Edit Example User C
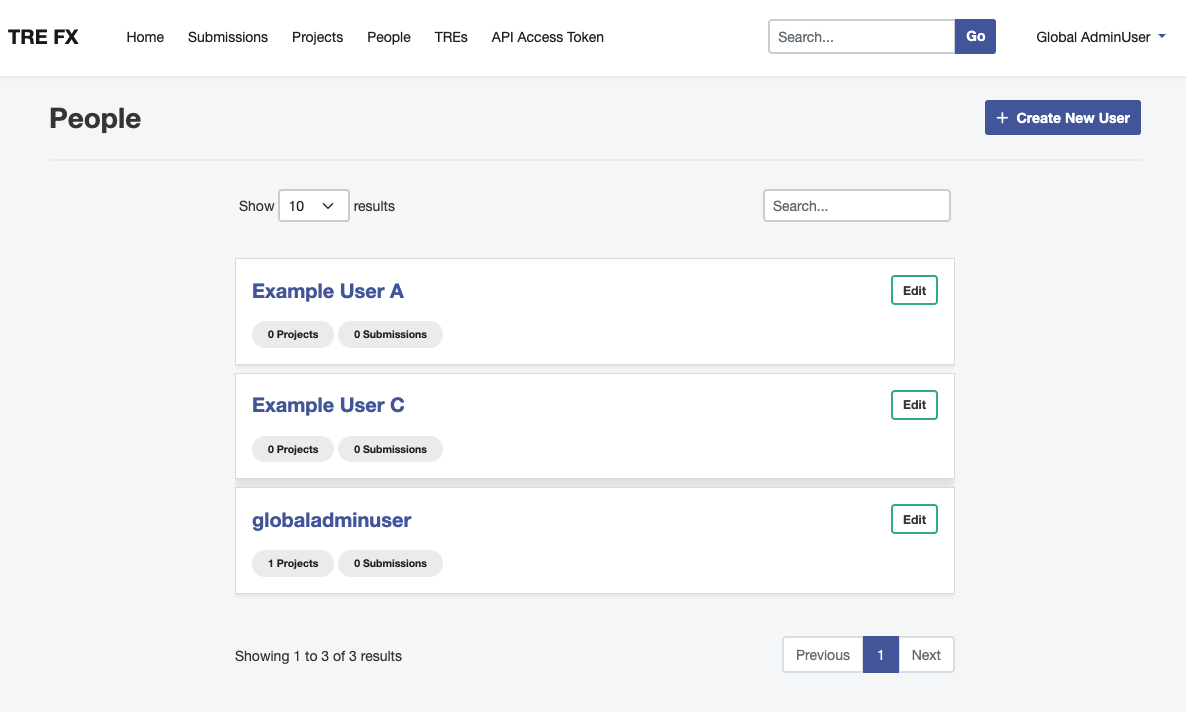Screen dimensions: 1186x712 914,405
